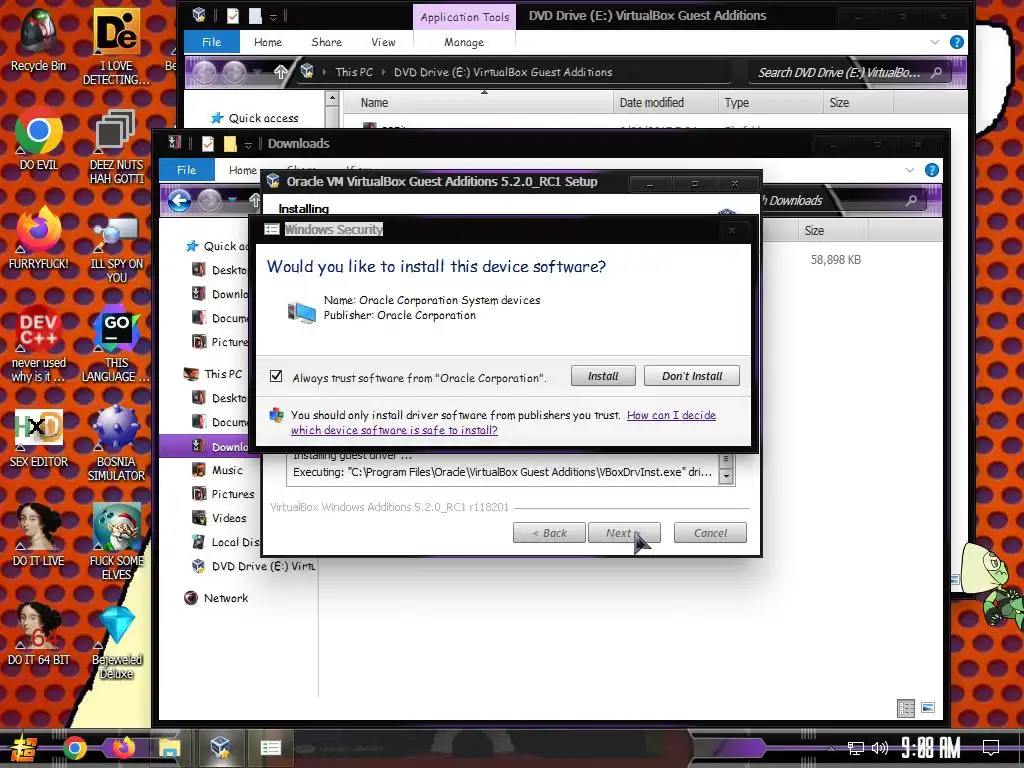Open the Recycle Bin desktop icon

pyautogui.click(x=39, y=40)
